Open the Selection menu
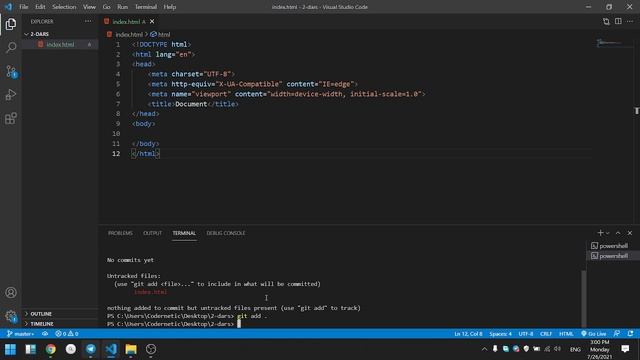 click(64, 7)
